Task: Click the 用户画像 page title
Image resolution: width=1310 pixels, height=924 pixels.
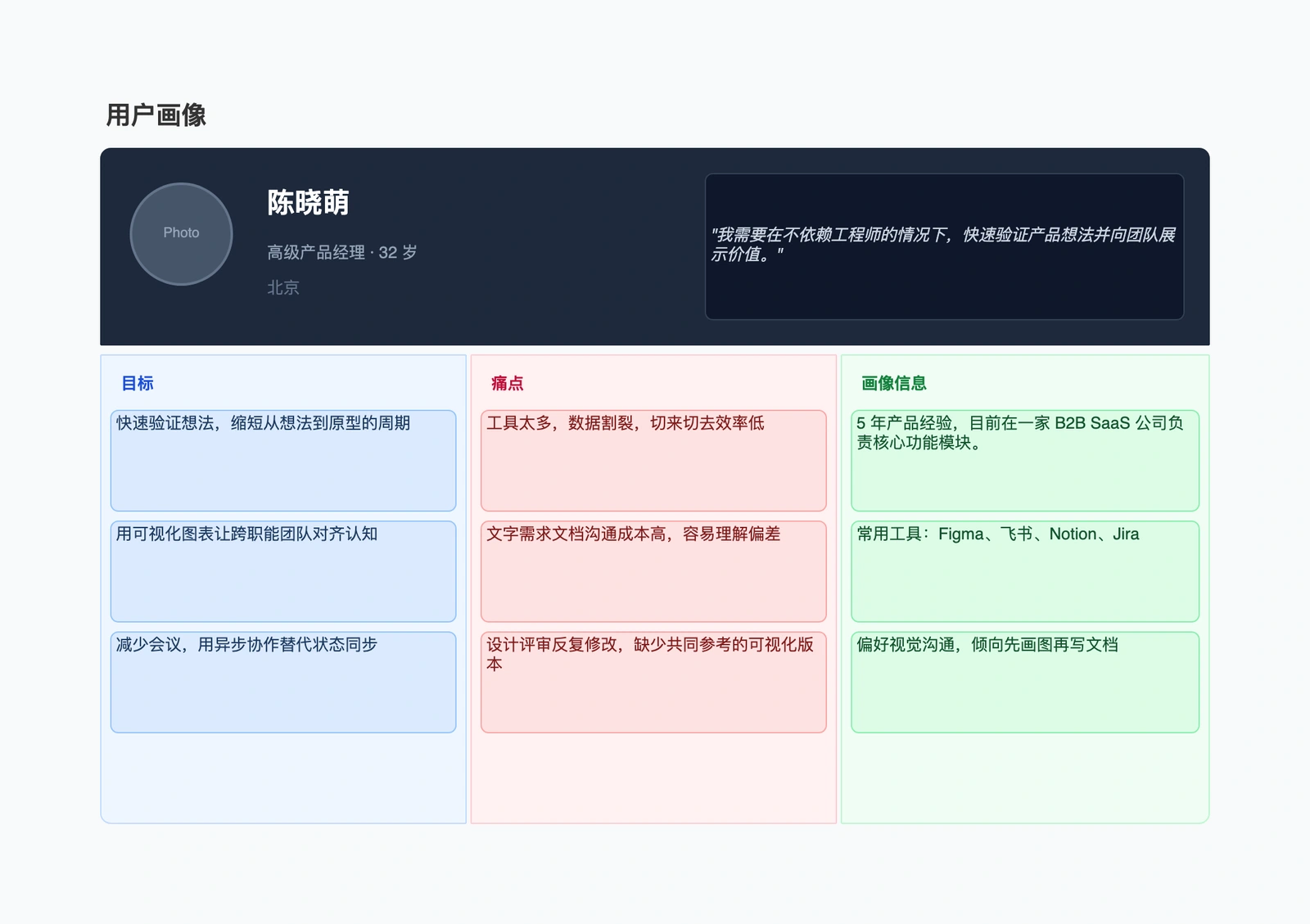Action: (x=157, y=116)
